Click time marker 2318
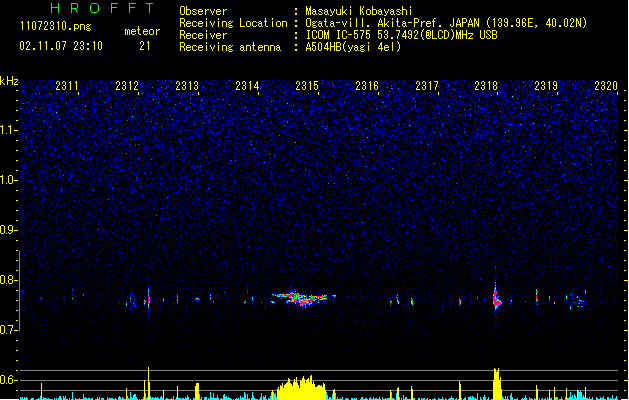Screen dimensions: 629x400 click(x=486, y=85)
